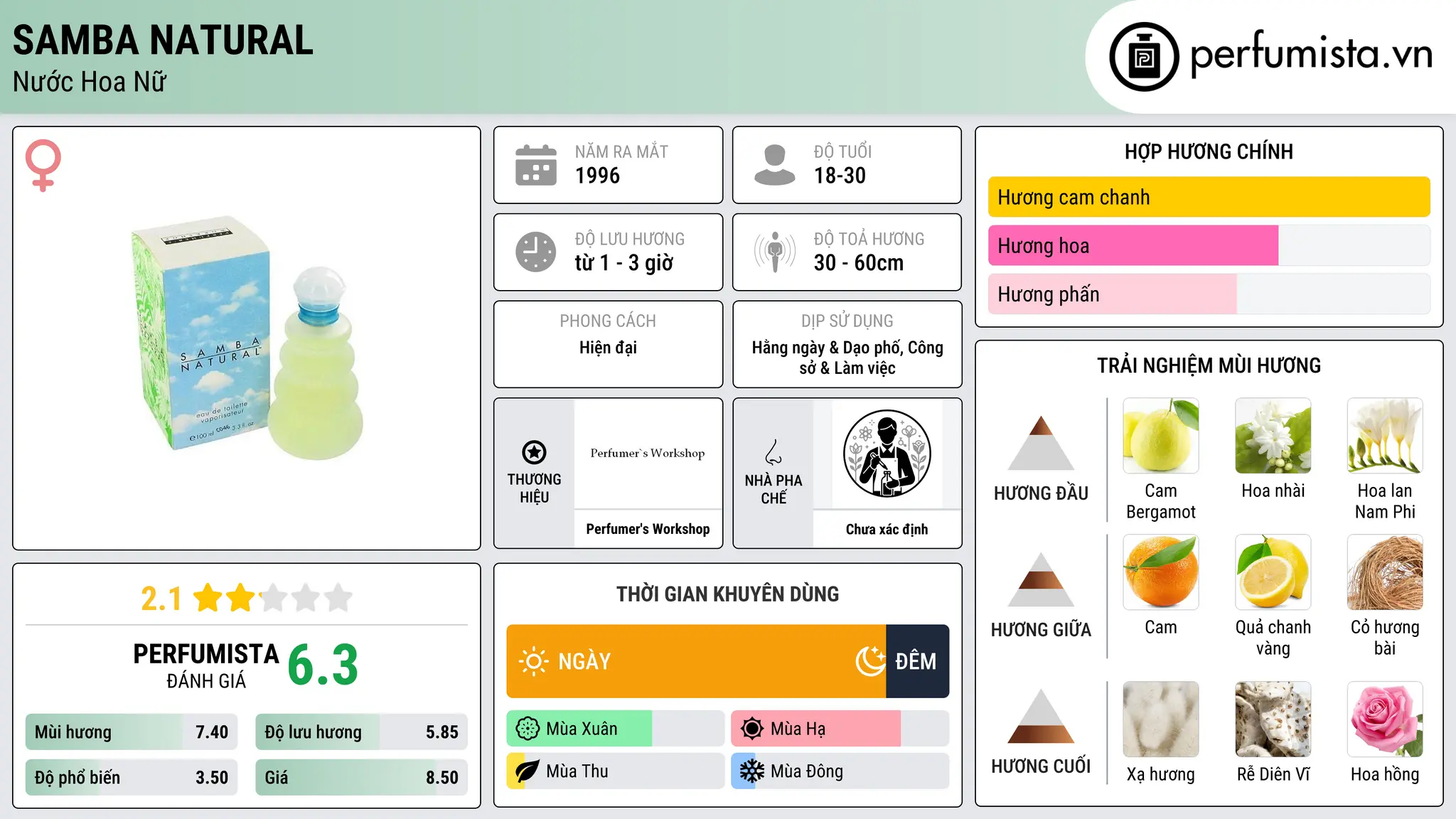Click the Cam orange note image

click(x=1161, y=572)
